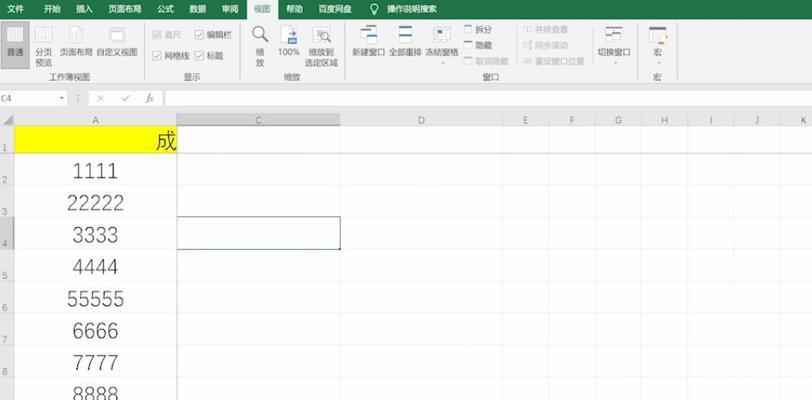This screenshot has height=400, width=812.
Task: Click Split window (拆分)
Action: (477, 30)
